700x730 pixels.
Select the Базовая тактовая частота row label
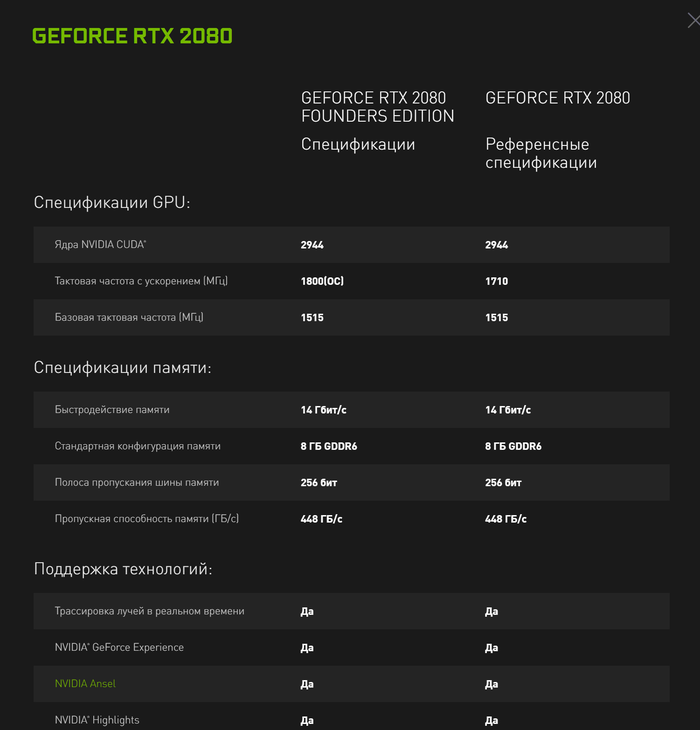(x=129, y=317)
